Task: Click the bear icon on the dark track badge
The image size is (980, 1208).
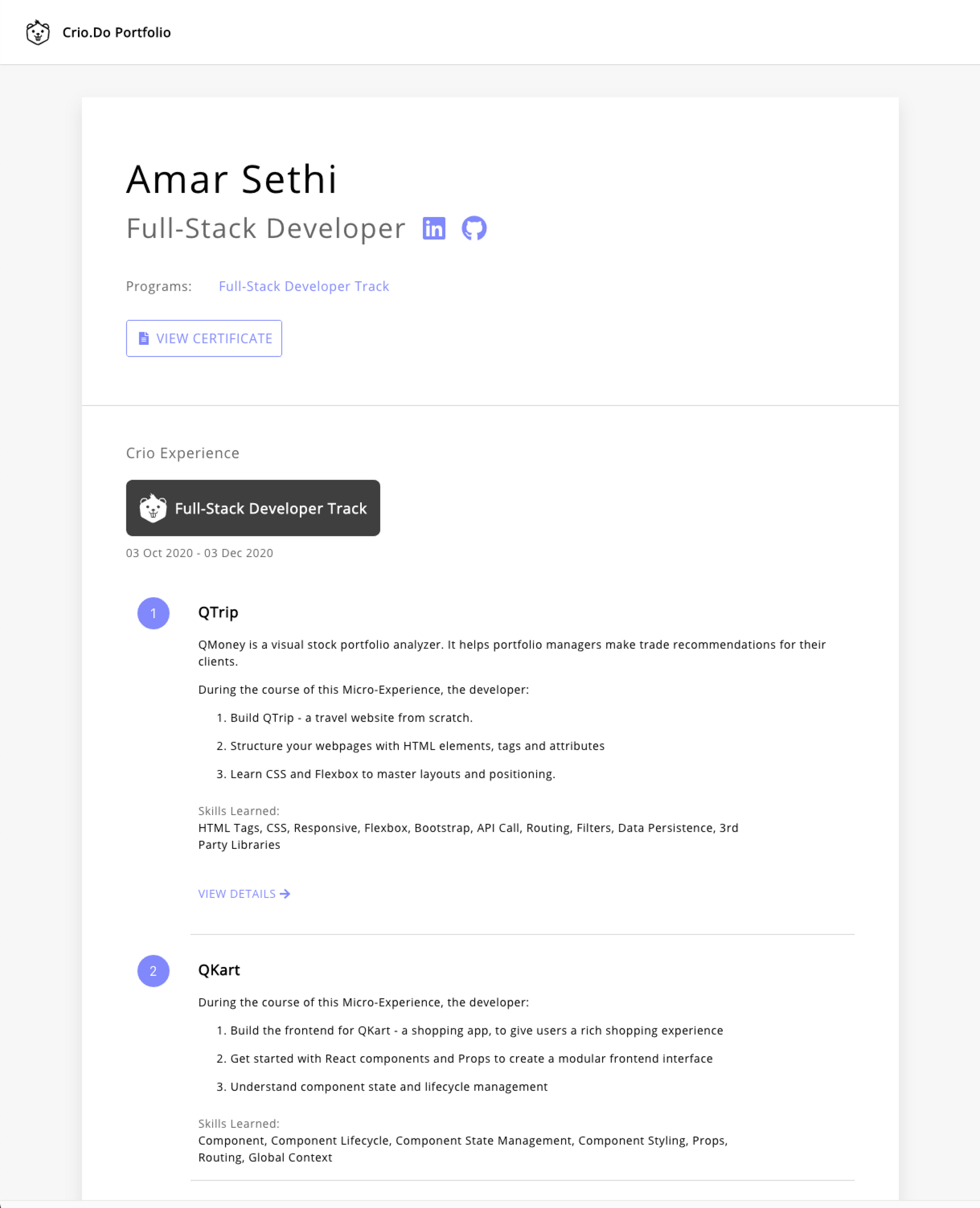Action: [x=153, y=508]
